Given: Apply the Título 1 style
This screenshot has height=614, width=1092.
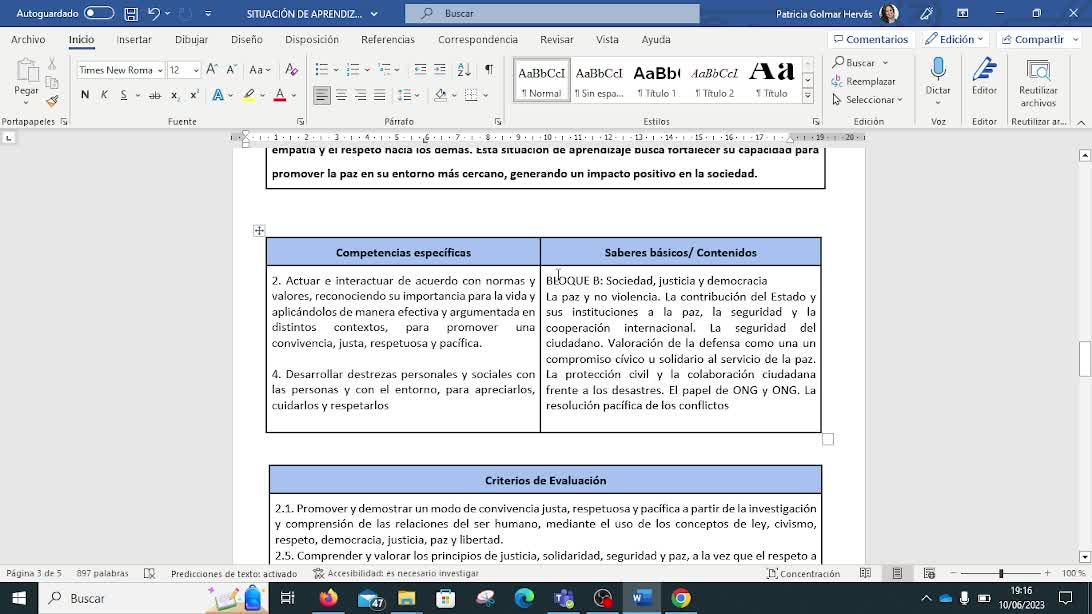Looking at the screenshot, I should tap(656, 80).
